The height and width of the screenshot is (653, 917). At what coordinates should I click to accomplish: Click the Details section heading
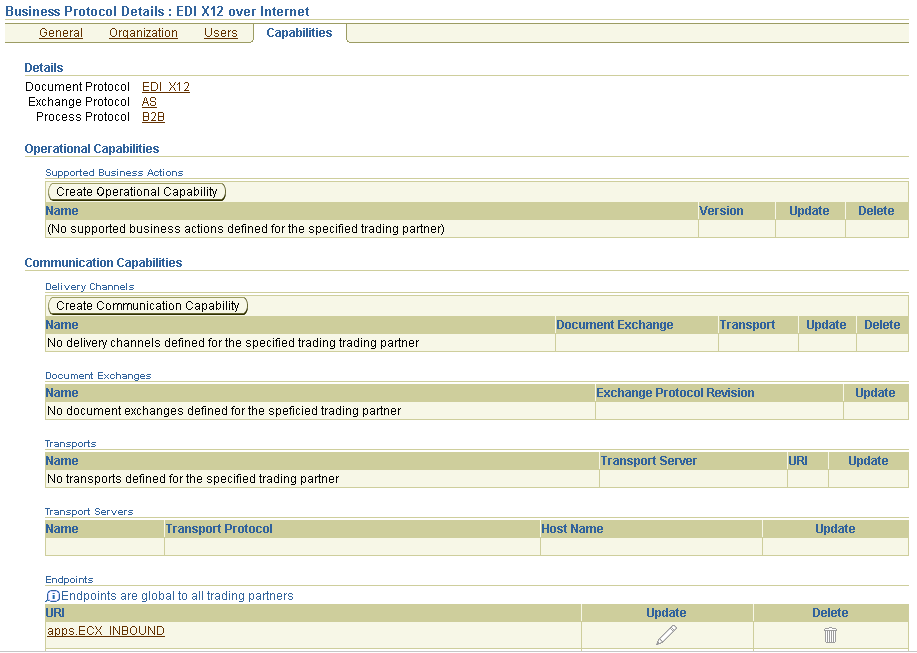[x=44, y=67]
